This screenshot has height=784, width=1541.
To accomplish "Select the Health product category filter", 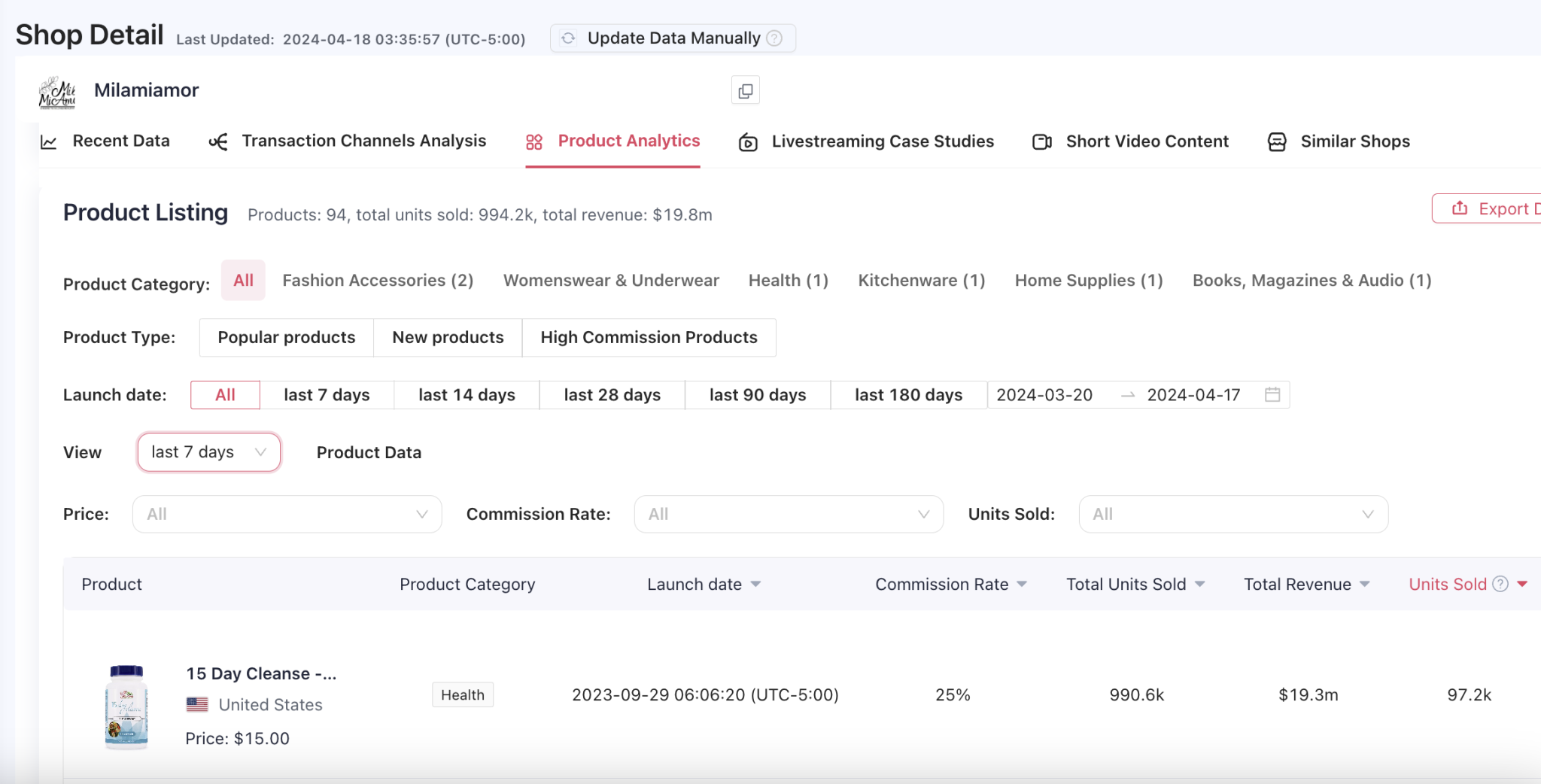I will [788, 280].
